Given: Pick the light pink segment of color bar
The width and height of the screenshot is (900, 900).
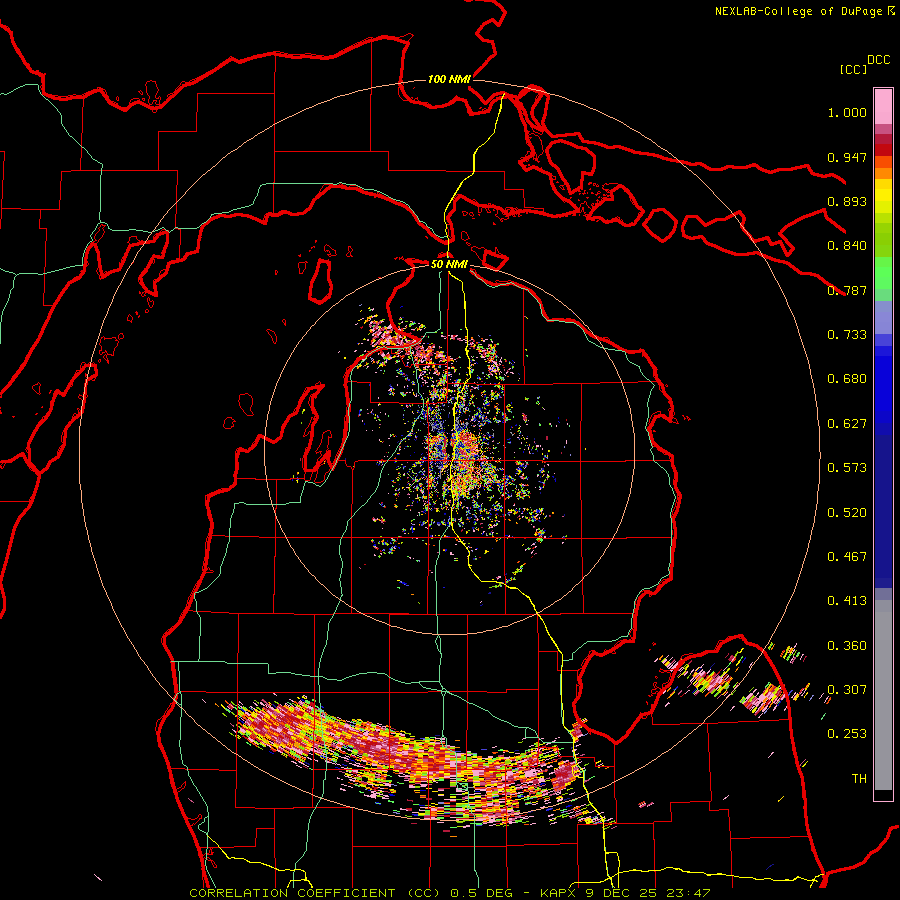Looking at the screenshot, I should point(883,106).
